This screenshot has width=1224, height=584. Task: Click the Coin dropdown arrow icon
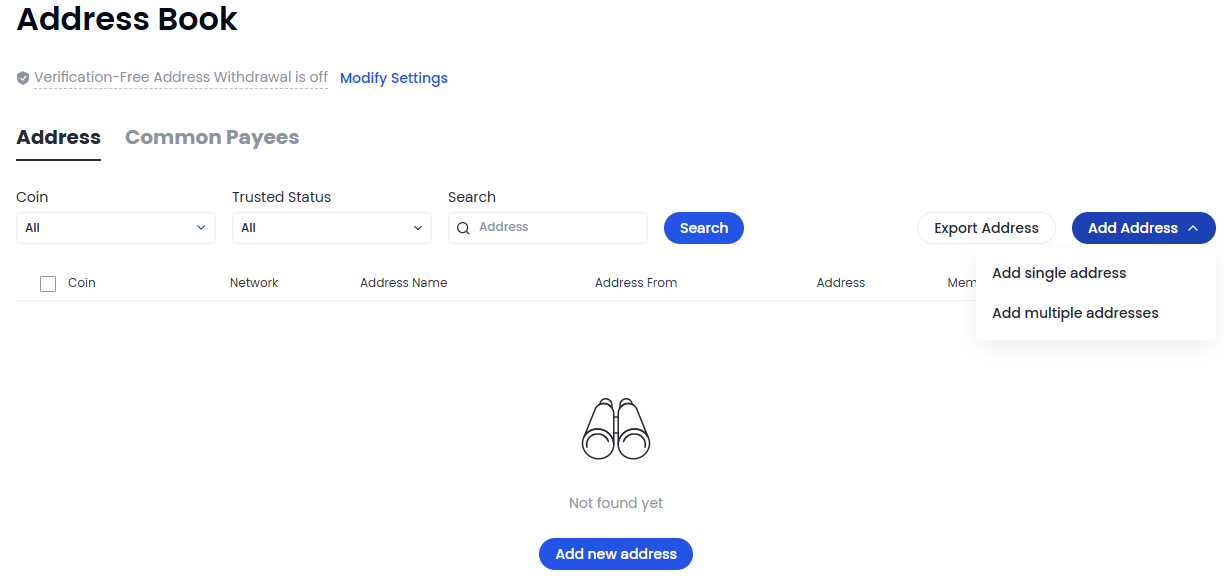201,228
